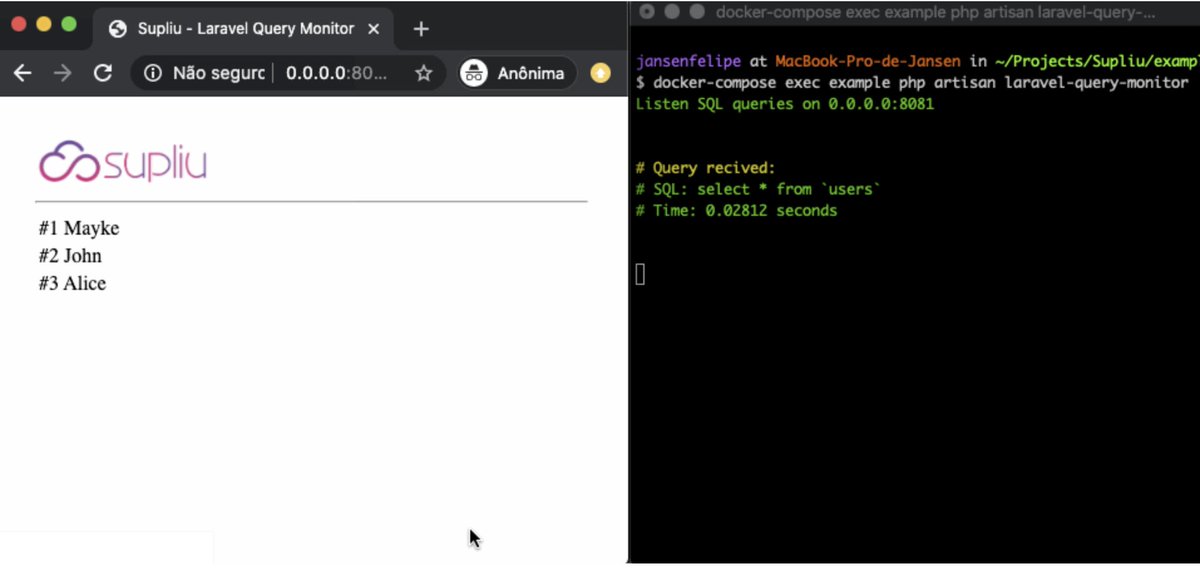Click the terminal close button

(x=647, y=12)
